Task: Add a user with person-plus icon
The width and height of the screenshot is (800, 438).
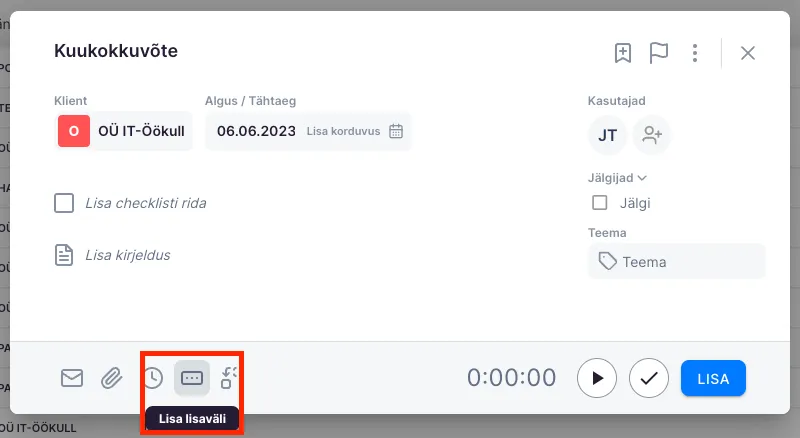Action: (x=653, y=136)
